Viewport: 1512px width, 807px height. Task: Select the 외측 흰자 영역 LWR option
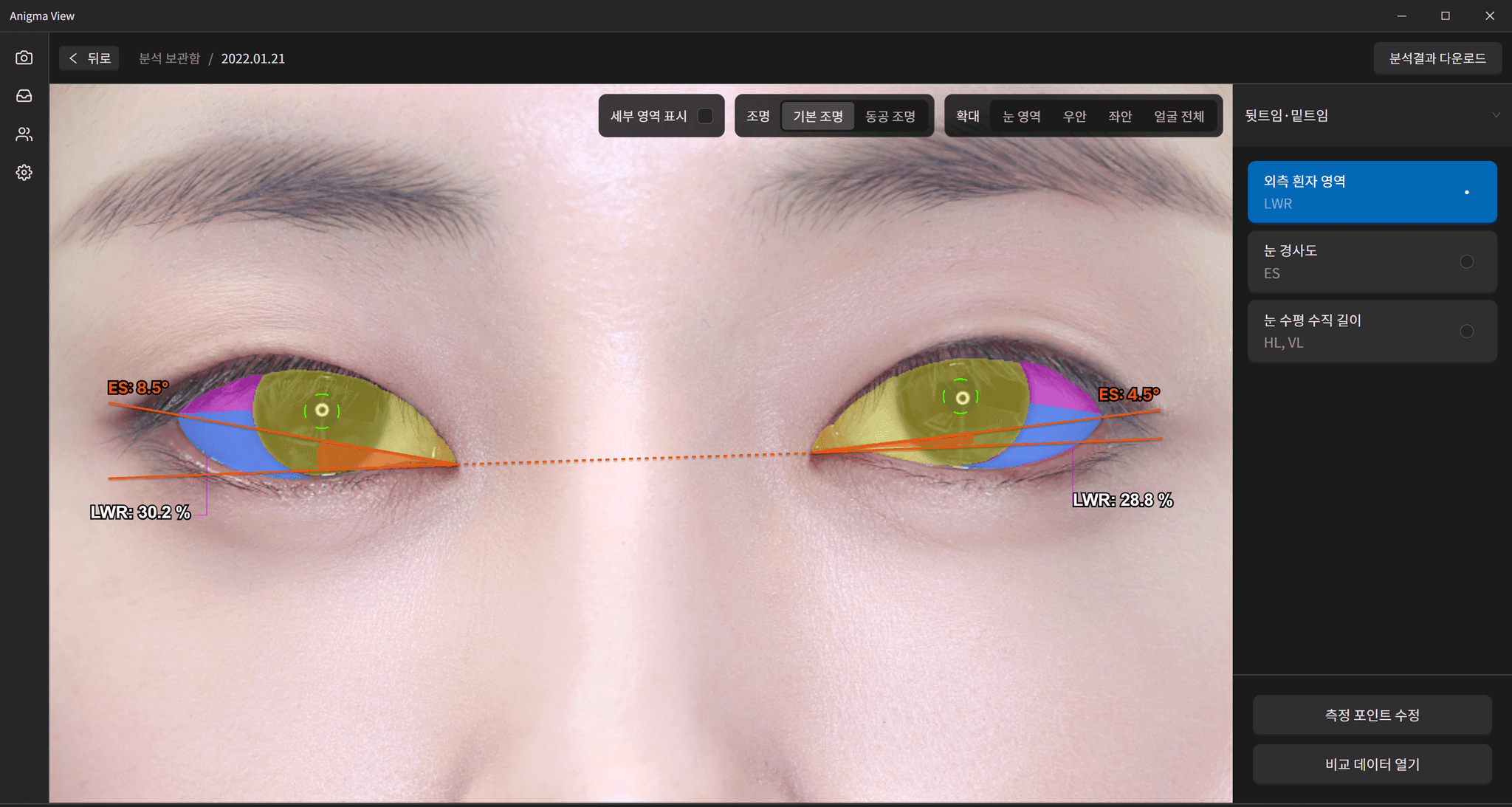pyautogui.click(x=1372, y=192)
